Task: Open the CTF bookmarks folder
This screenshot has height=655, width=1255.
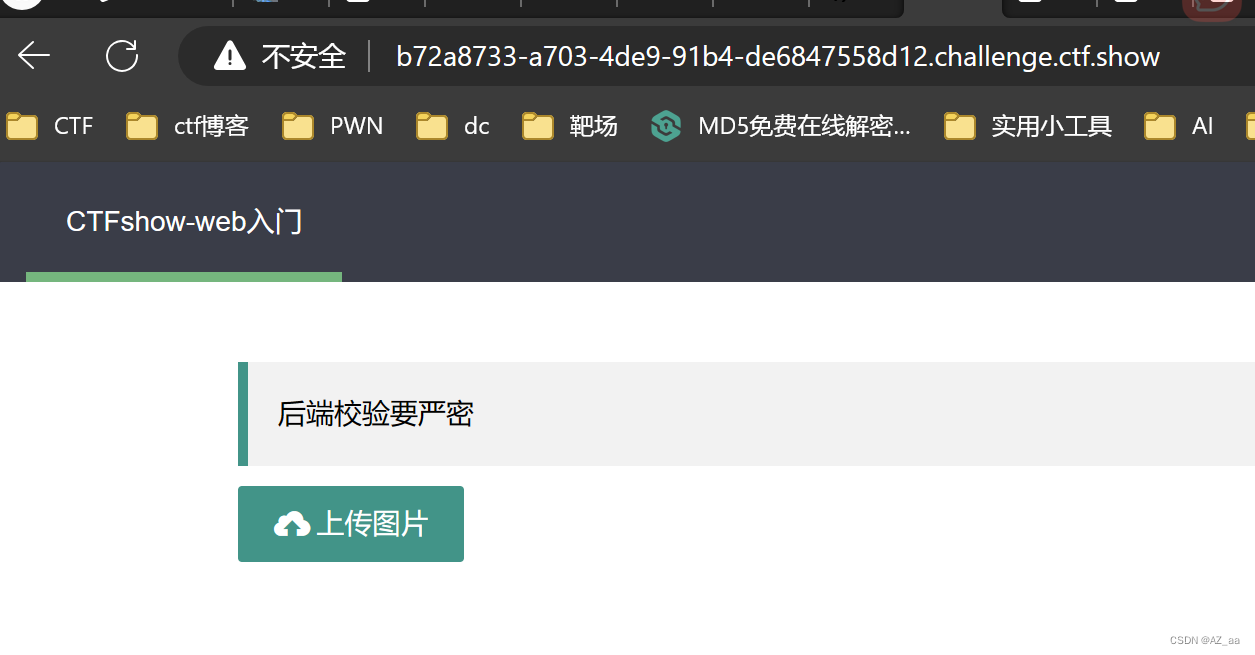Action: point(50,126)
